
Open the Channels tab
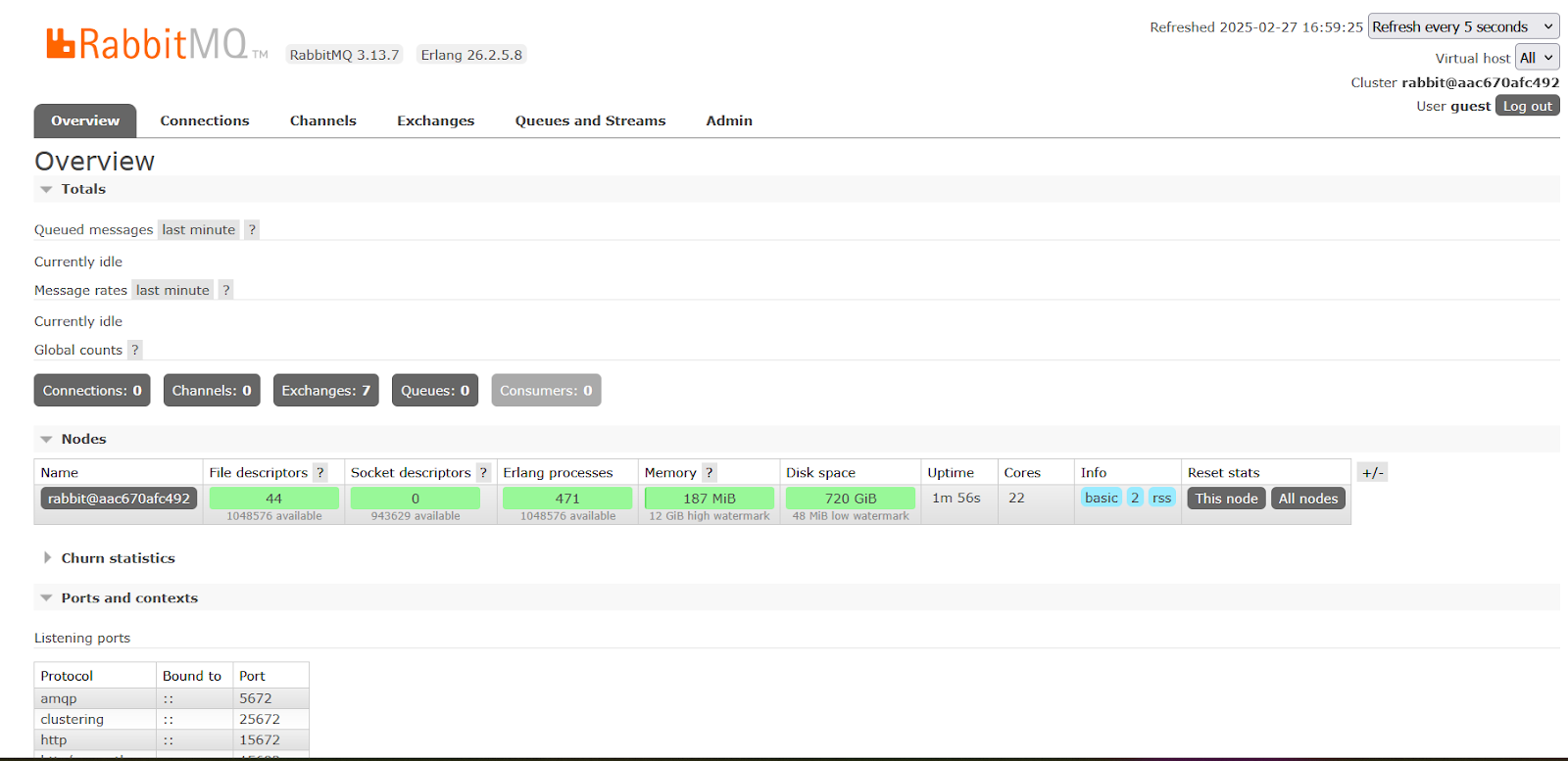[323, 120]
